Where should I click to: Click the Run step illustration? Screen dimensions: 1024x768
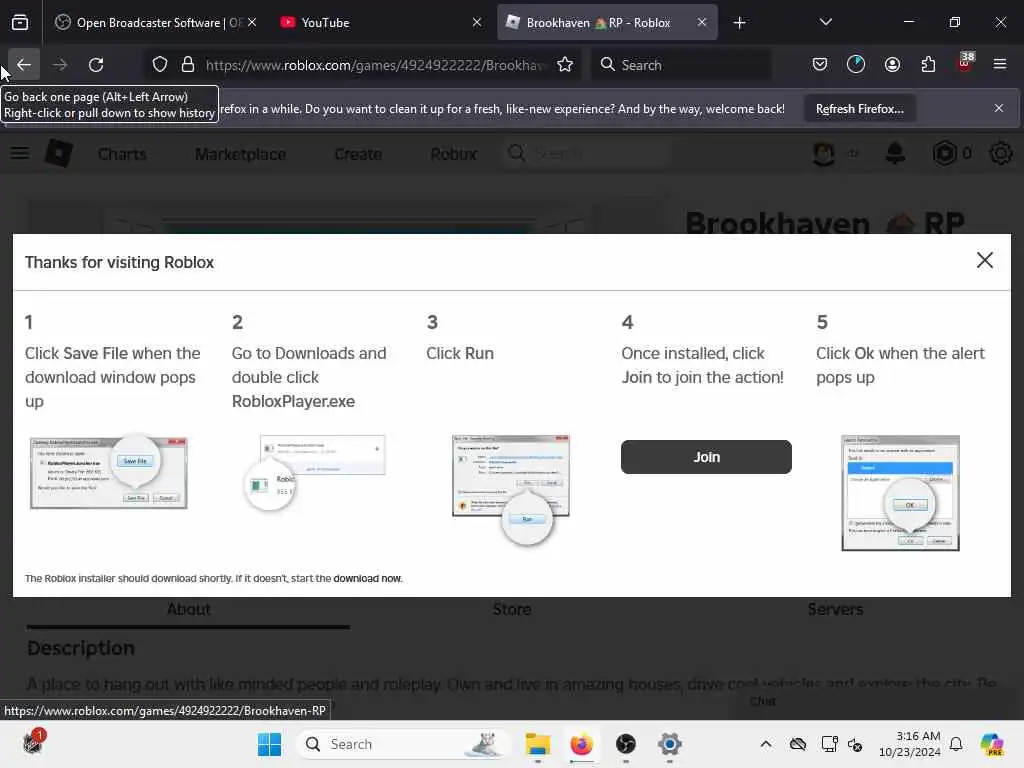click(x=511, y=489)
